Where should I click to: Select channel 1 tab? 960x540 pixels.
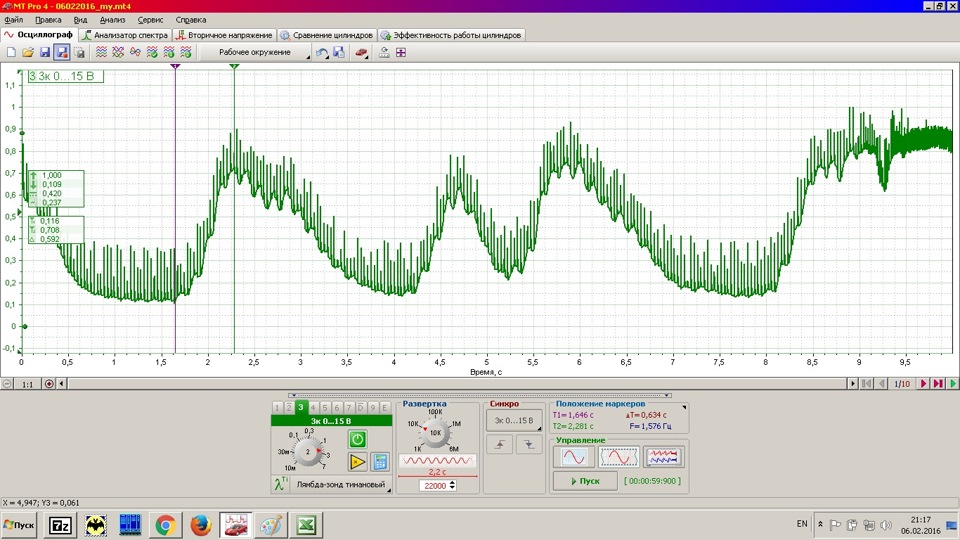(277, 408)
